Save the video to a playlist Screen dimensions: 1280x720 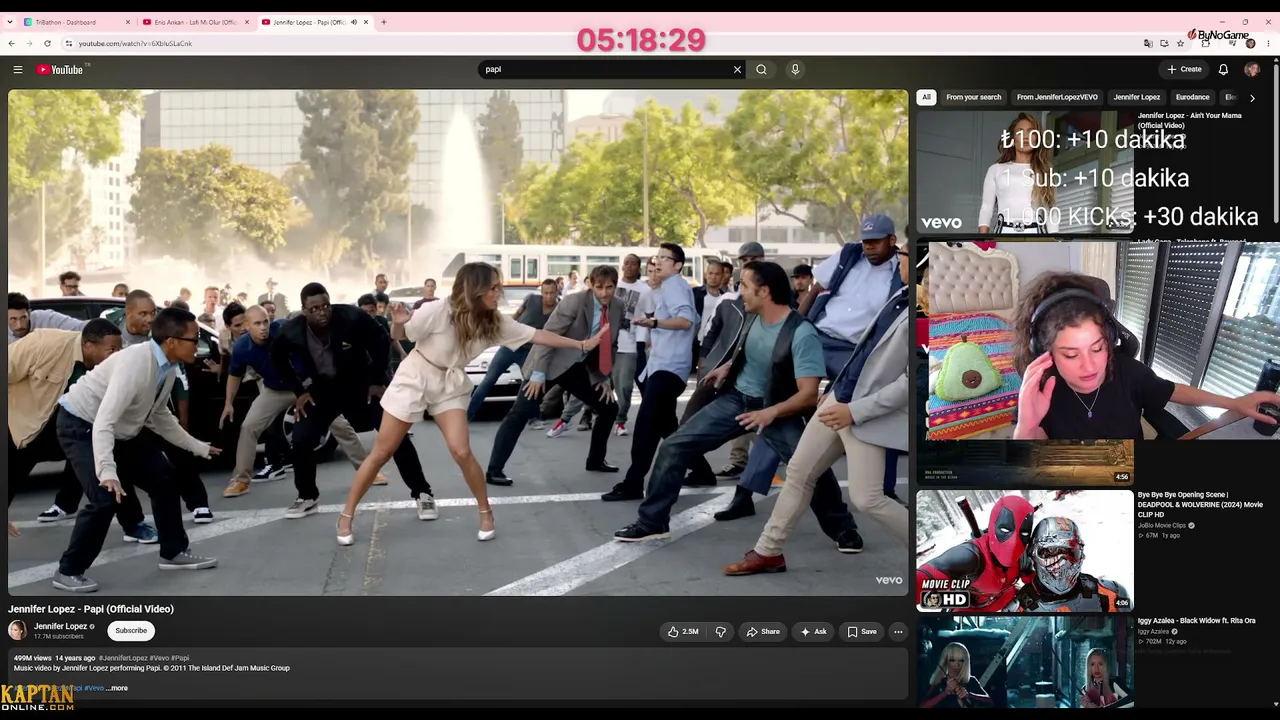tap(862, 632)
